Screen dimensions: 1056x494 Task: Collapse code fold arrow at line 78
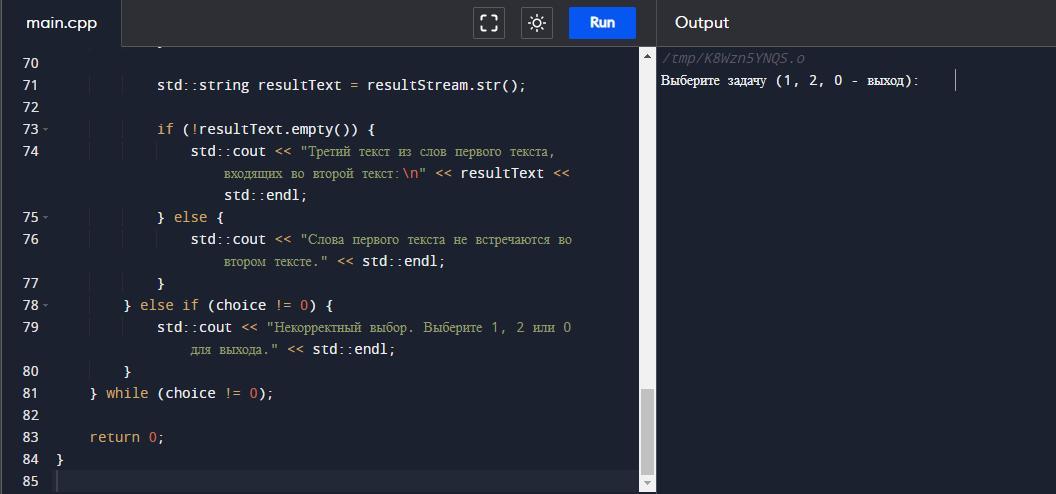(x=45, y=306)
